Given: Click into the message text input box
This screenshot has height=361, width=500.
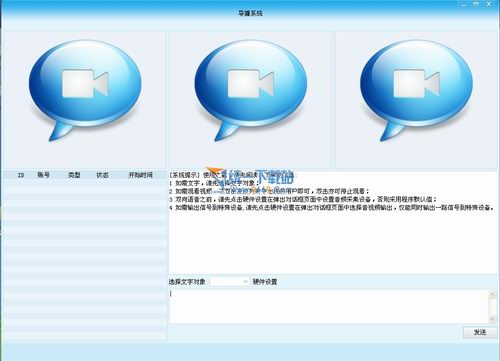Looking at the screenshot, I should point(329,306).
